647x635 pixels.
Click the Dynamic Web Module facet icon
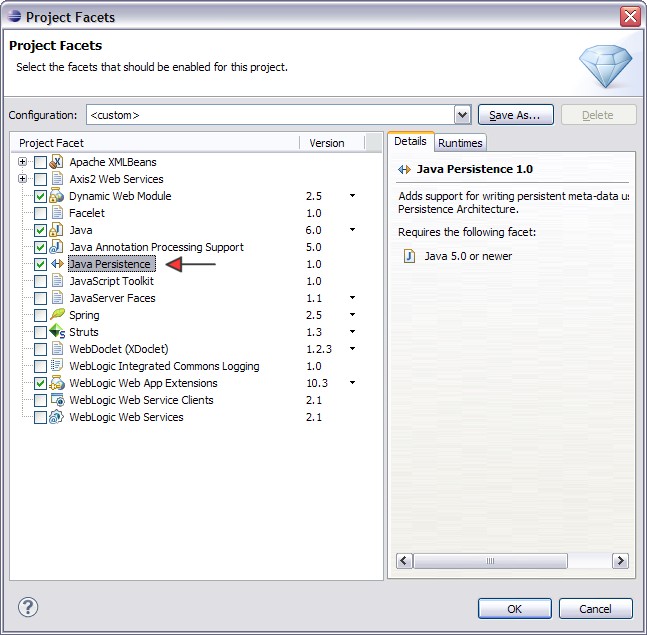coord(57,196)
